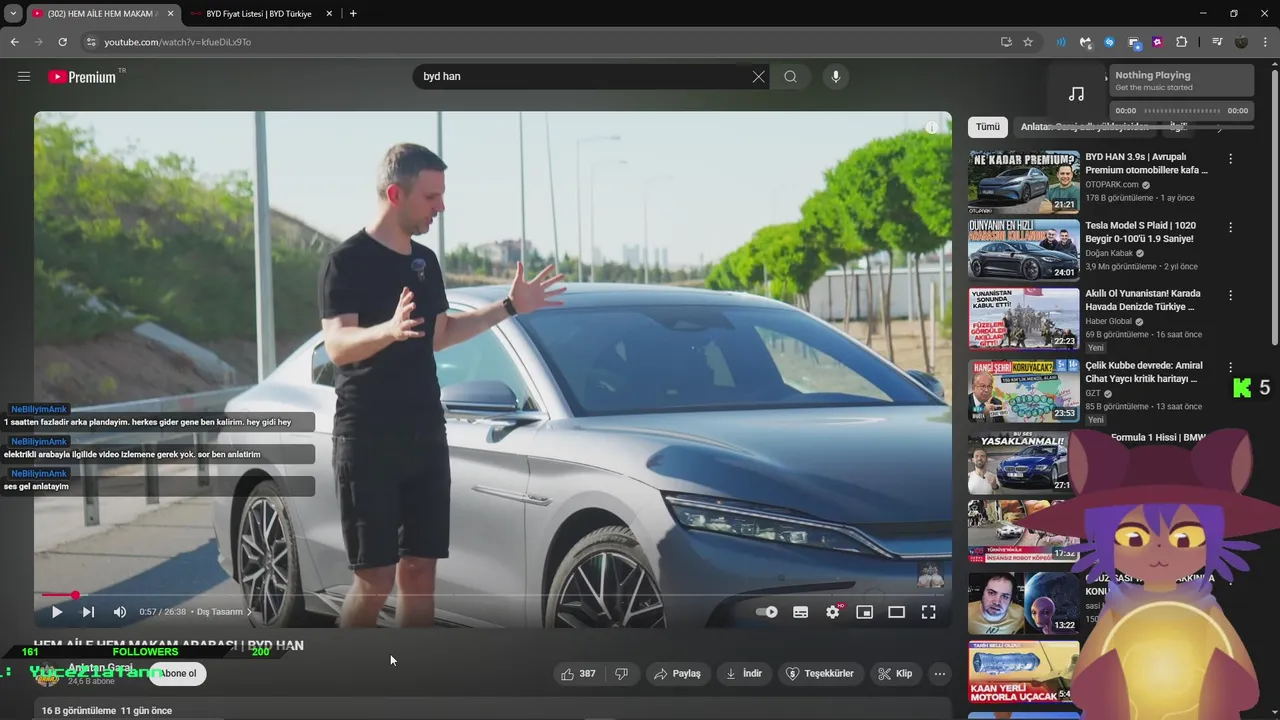1280x720 pixels.
Task: Skip to next video
Action: click(88, 612)
